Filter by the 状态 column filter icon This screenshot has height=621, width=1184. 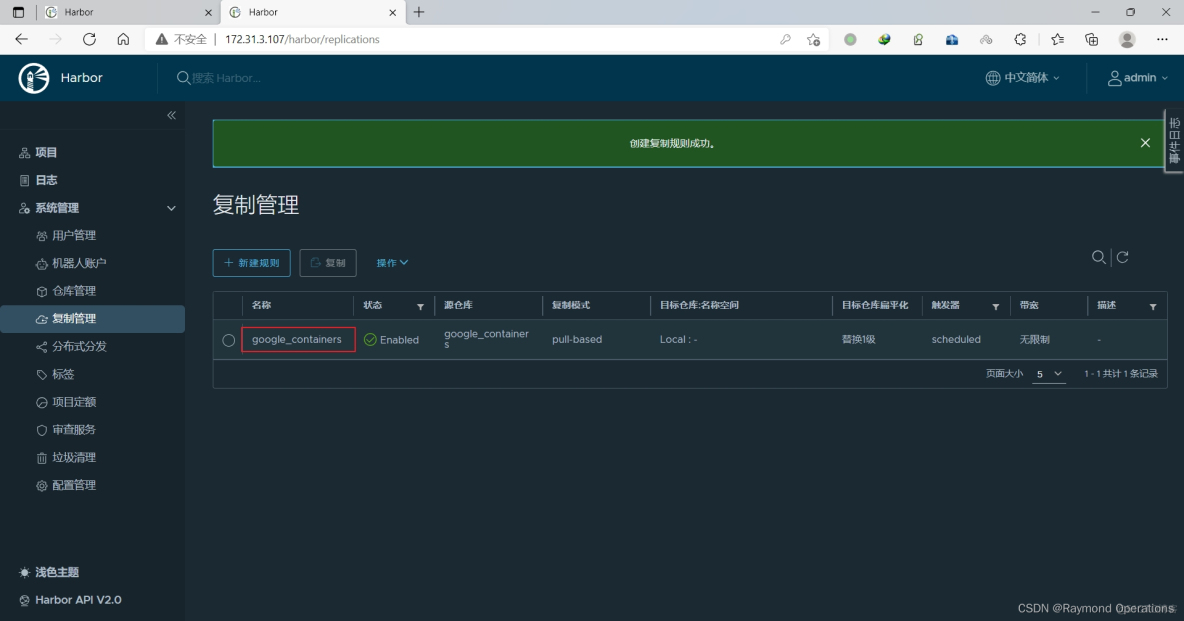pos(420,306)
